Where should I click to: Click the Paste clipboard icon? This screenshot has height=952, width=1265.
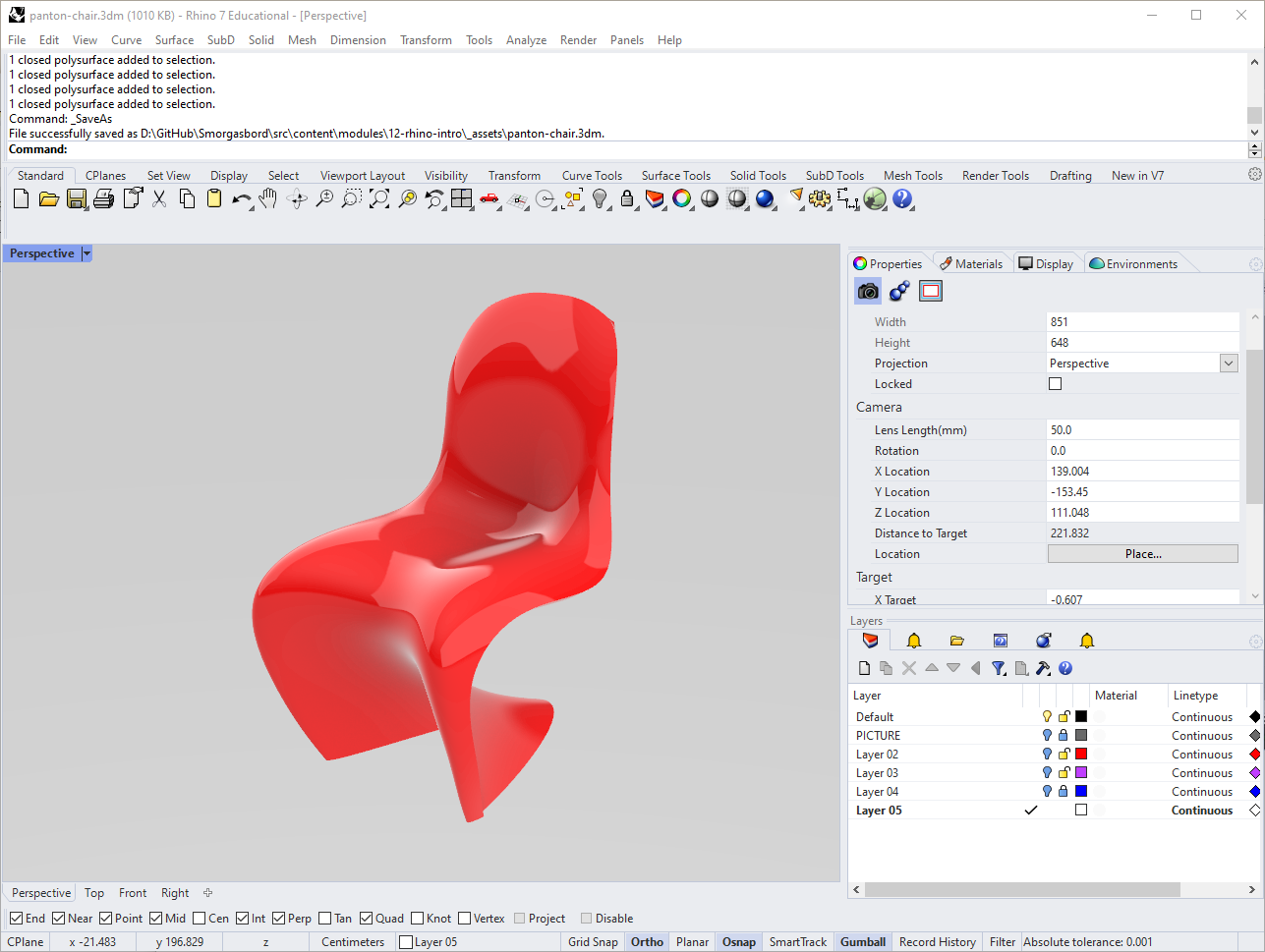coord(214,199)
